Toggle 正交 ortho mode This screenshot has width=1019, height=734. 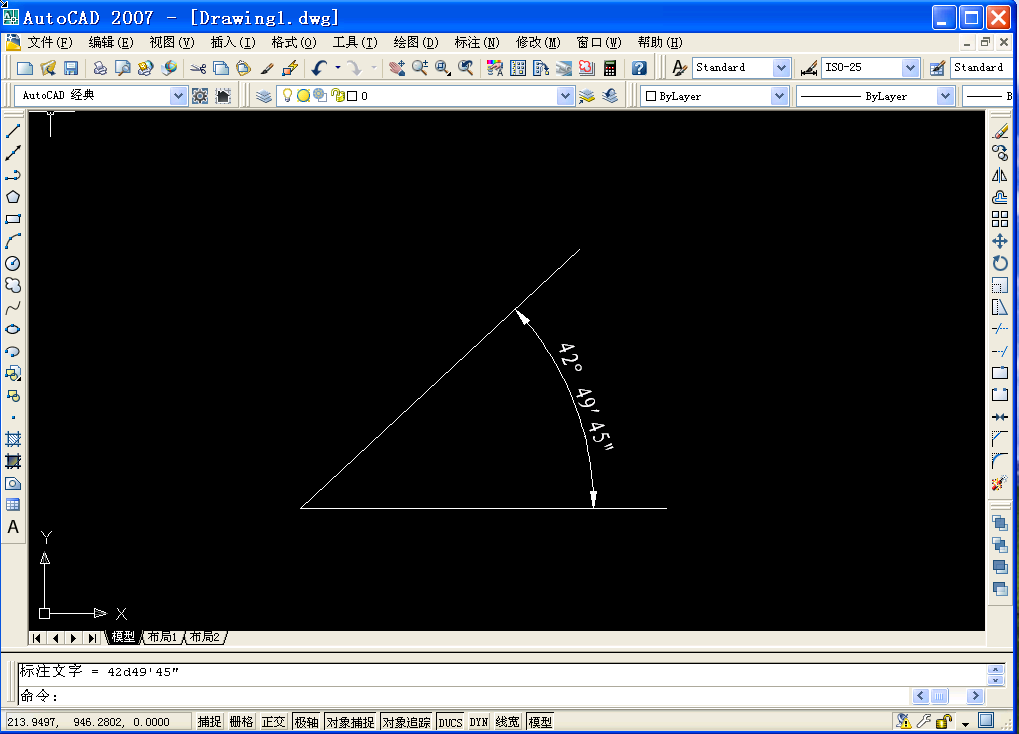coord(274,722)
